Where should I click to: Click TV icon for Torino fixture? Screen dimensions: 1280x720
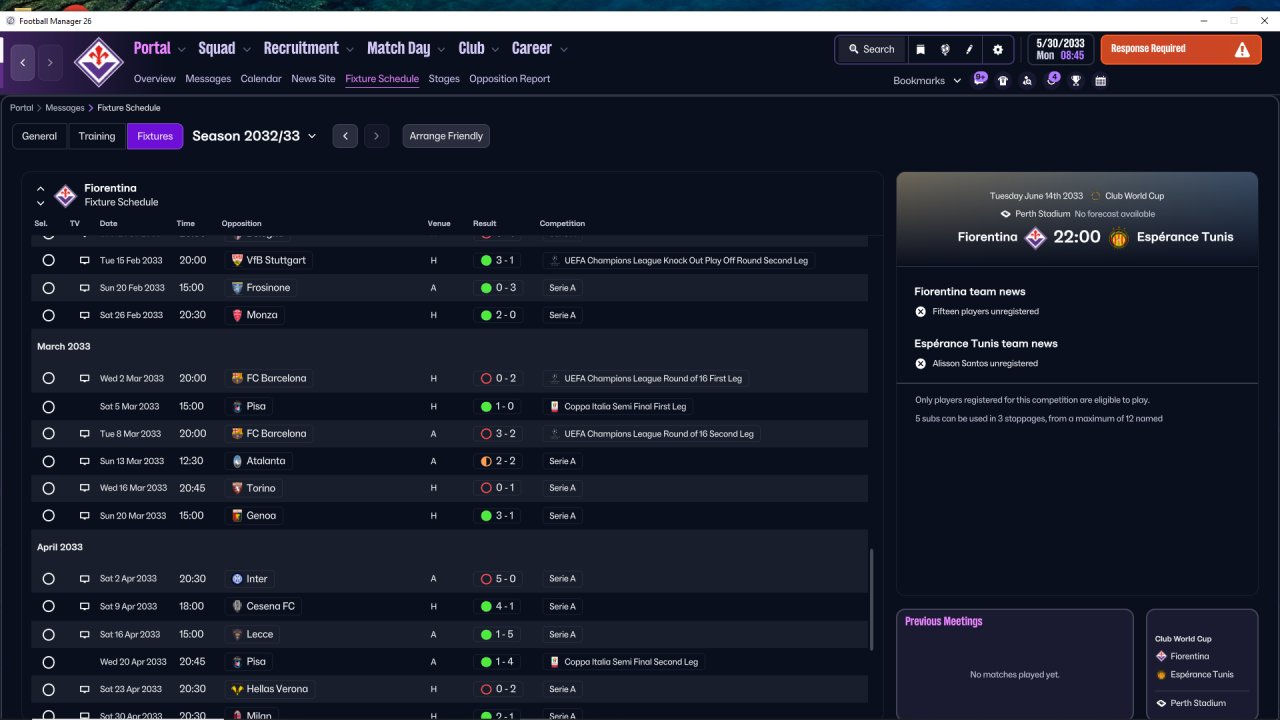coord(85,488)
